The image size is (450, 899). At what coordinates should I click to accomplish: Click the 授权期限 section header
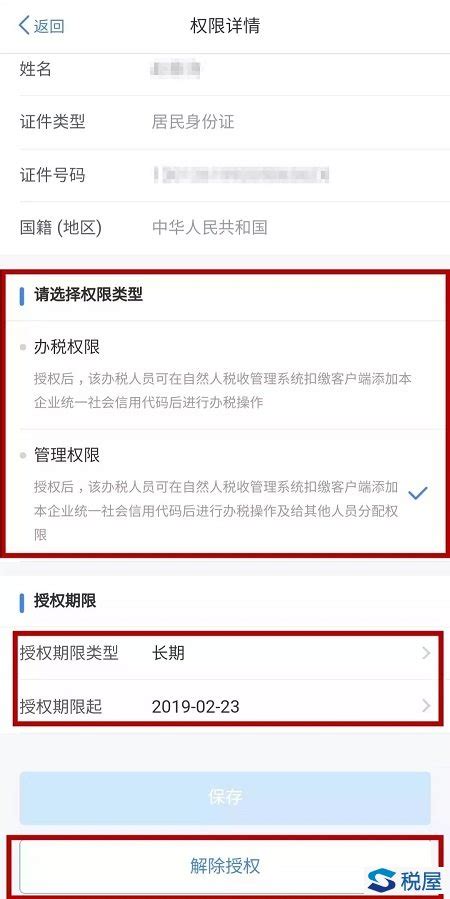pyautogui.click(x=65, y=601)
